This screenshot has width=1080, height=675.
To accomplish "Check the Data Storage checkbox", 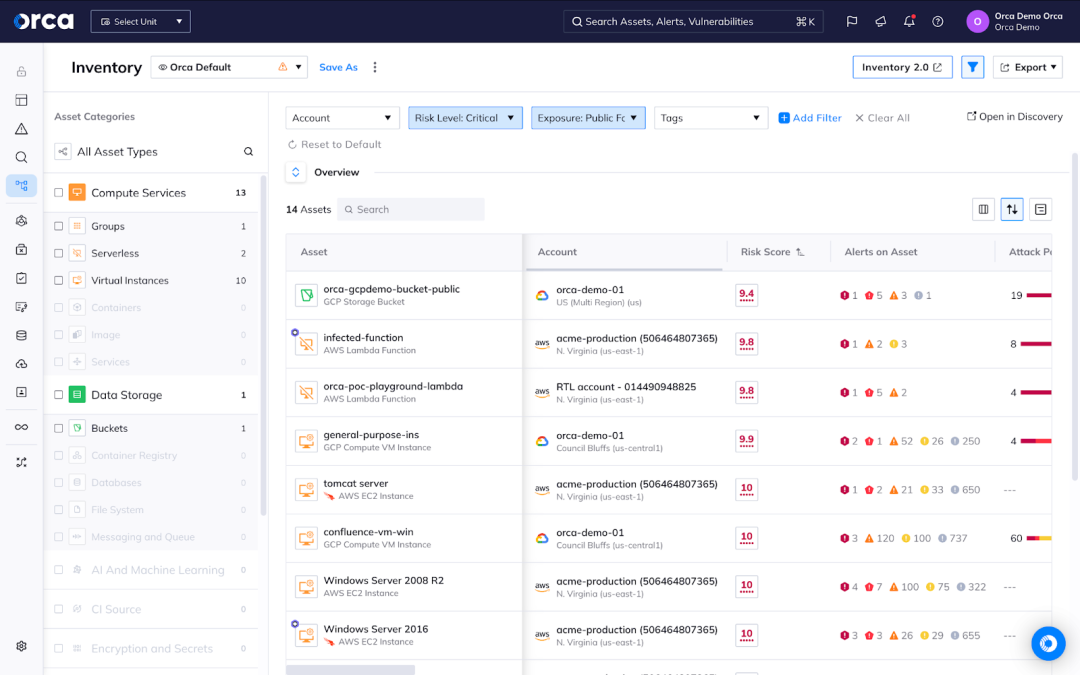I will coord(59,395).
